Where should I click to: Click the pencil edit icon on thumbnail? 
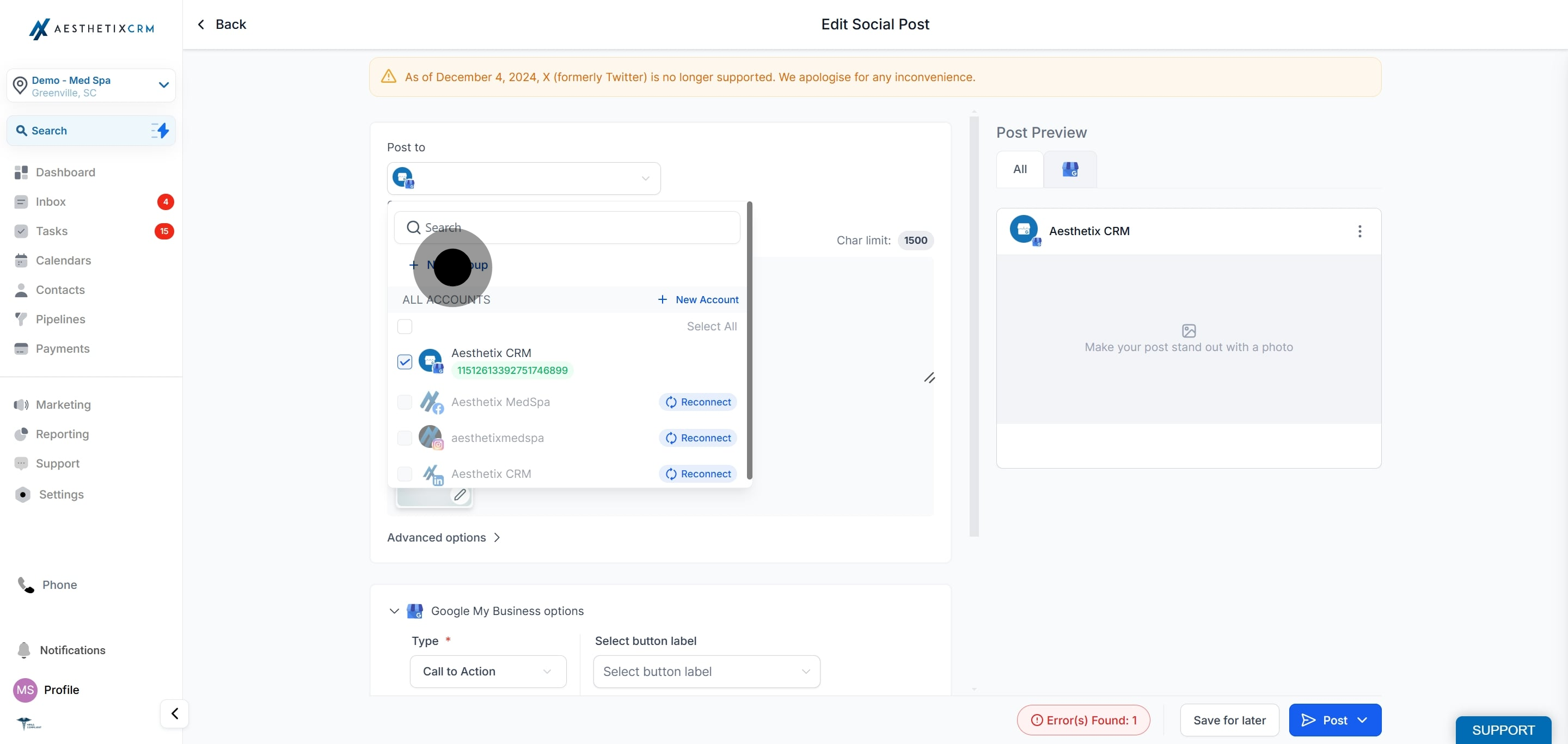pyautogui.click(x=460, y=495)
